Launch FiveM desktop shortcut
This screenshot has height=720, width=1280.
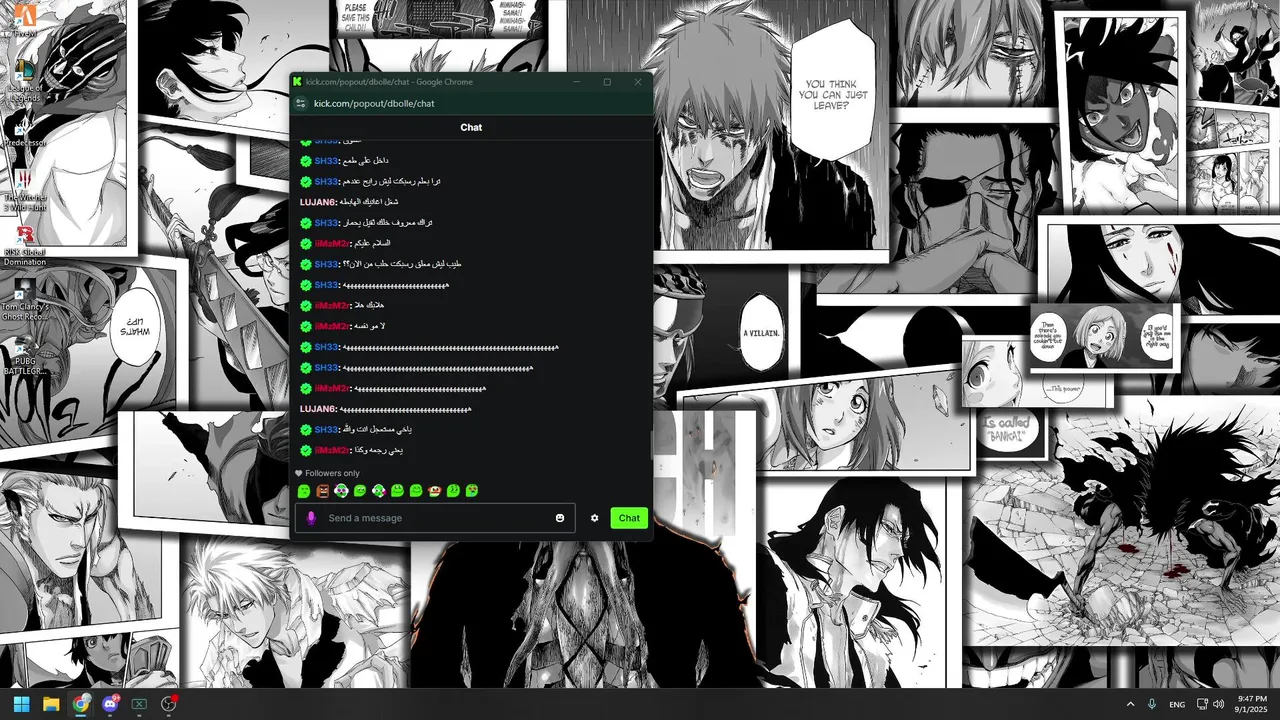point(24,20)
